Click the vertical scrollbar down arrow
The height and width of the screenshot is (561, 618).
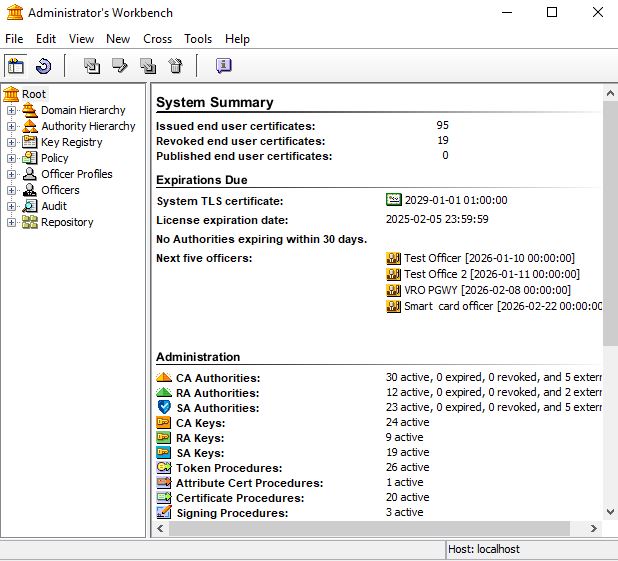point(610,513)
